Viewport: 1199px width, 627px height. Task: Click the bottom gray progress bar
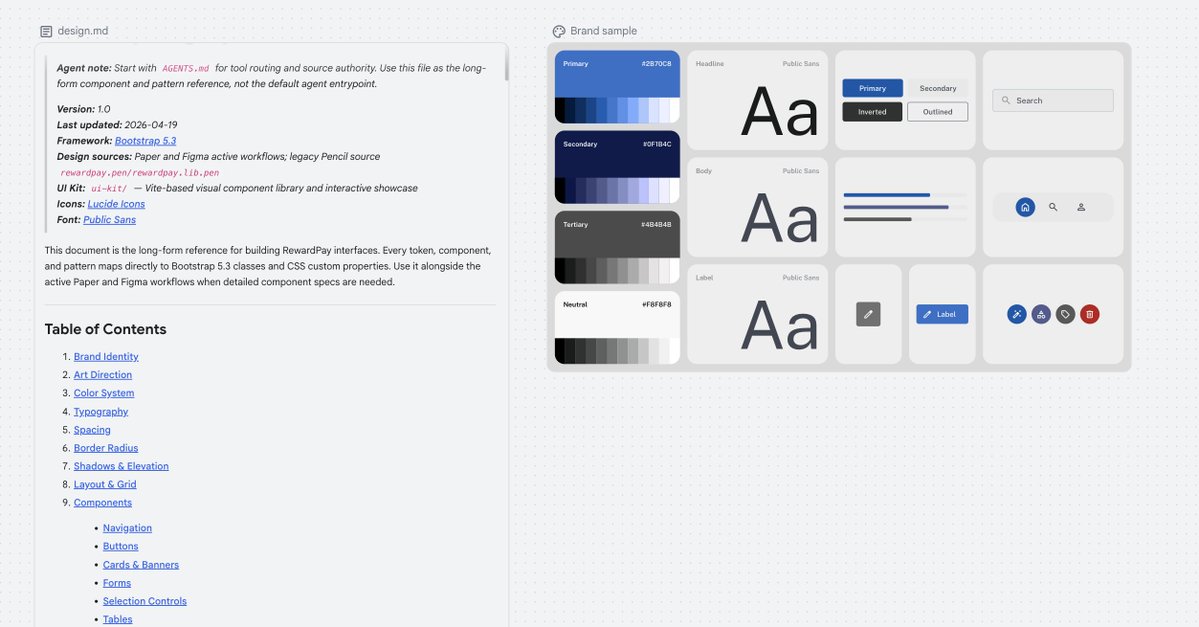pos(905,219)
